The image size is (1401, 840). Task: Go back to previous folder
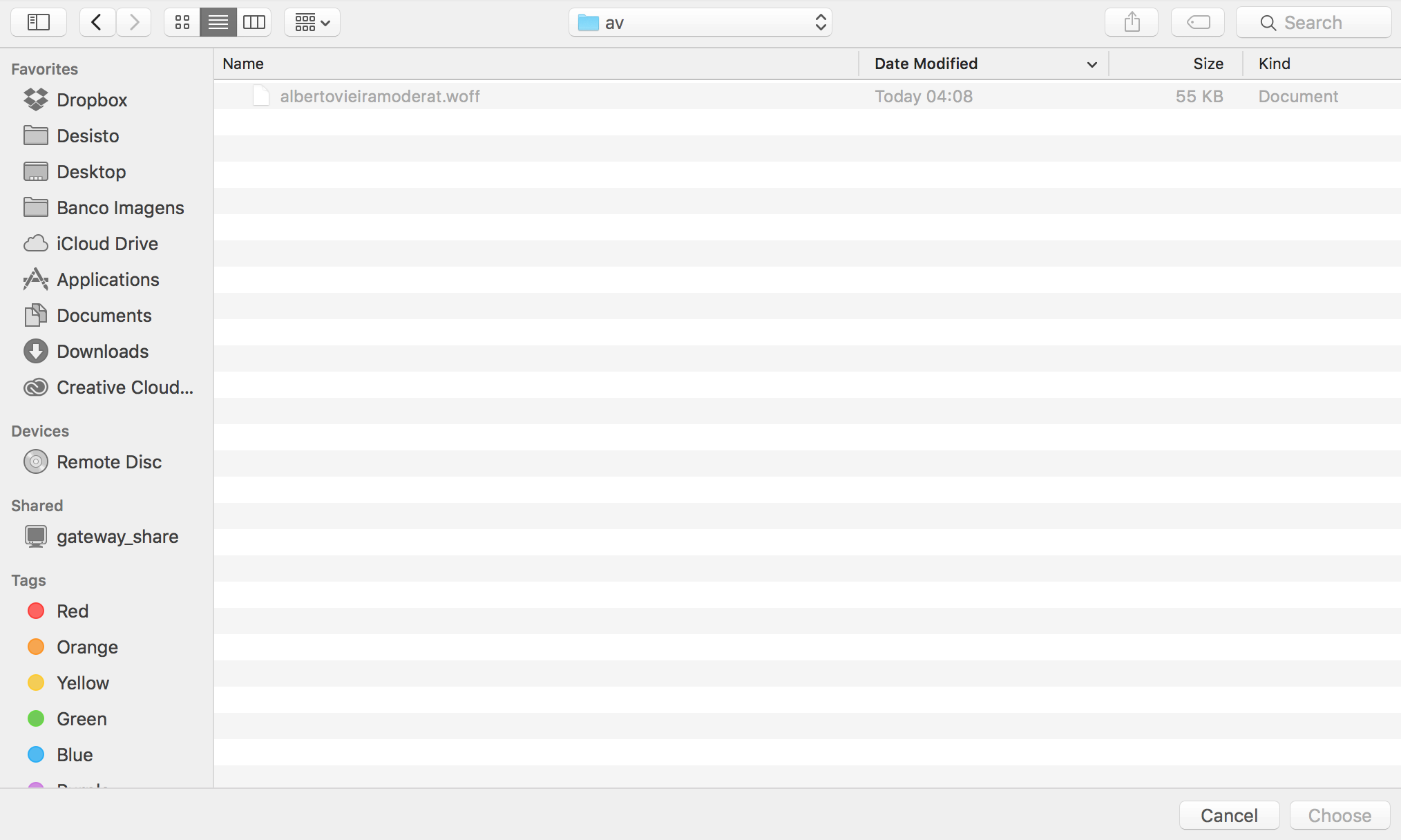(97, 22)
